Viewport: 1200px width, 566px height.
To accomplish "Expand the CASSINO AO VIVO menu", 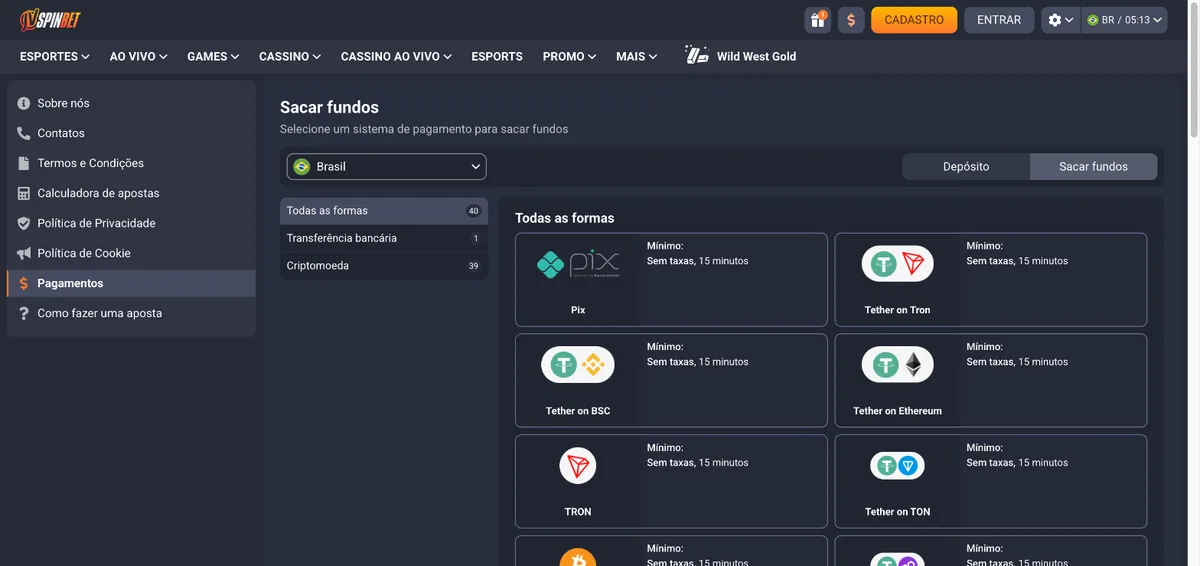I will pos(396,56).
